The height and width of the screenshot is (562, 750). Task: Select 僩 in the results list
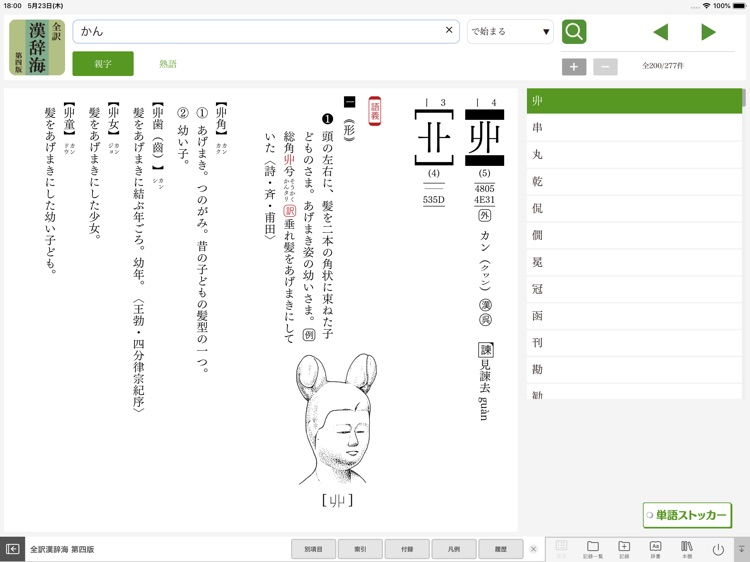634,235
